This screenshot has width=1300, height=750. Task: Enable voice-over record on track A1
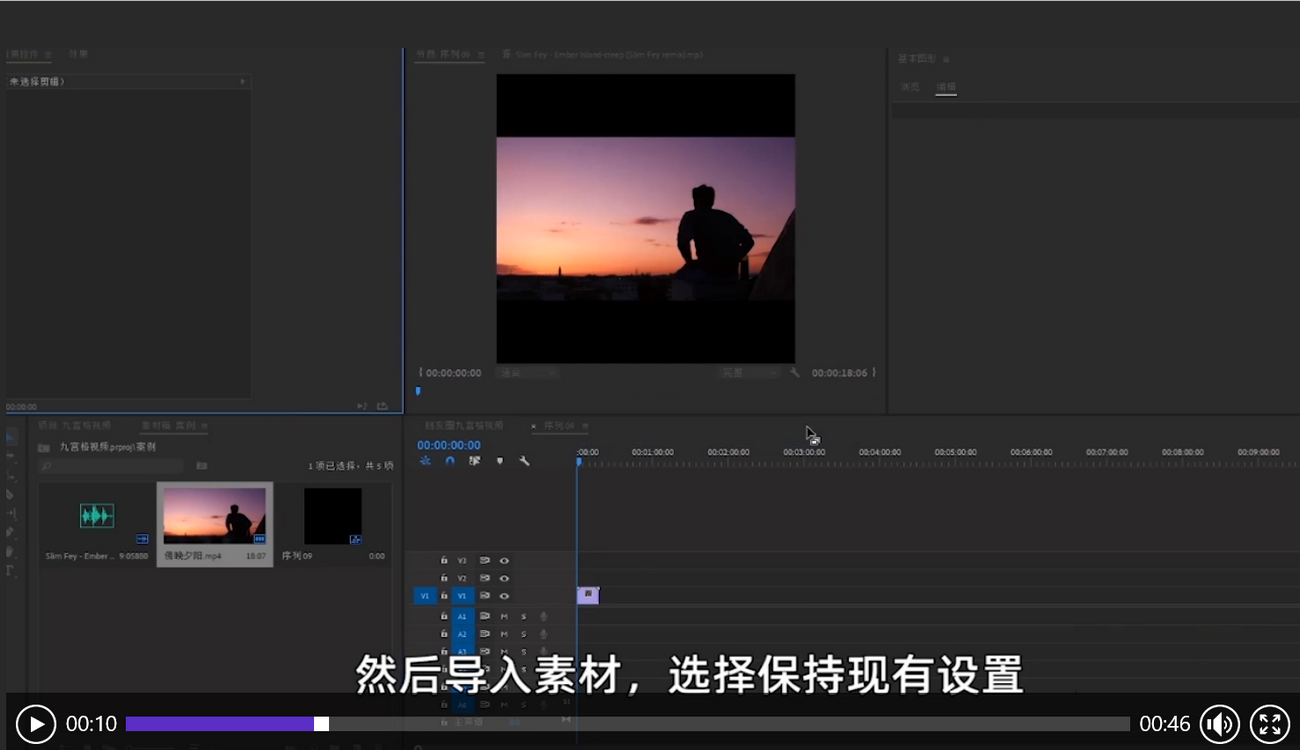(x=544, y=616)
